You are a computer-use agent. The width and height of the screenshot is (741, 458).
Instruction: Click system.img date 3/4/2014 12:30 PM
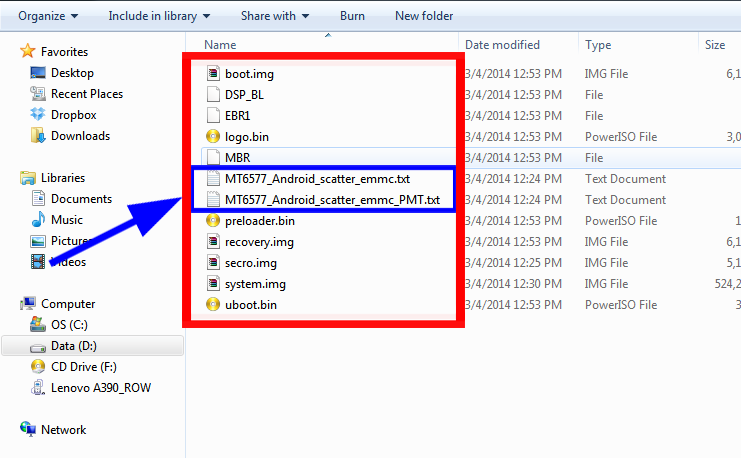(x=514, y=284)
